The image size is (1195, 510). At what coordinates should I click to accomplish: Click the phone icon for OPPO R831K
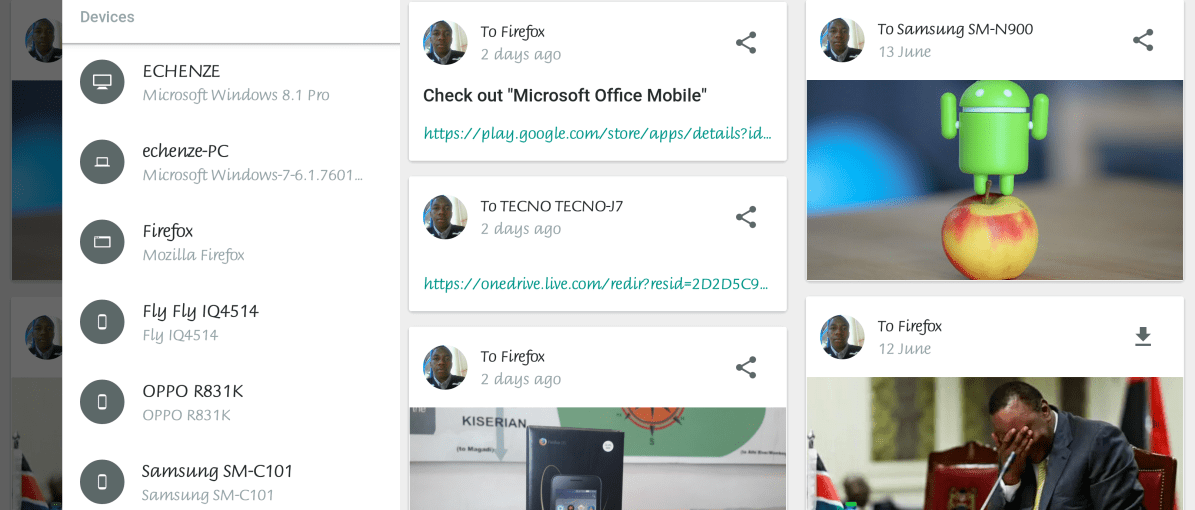(x=102, y=402)
